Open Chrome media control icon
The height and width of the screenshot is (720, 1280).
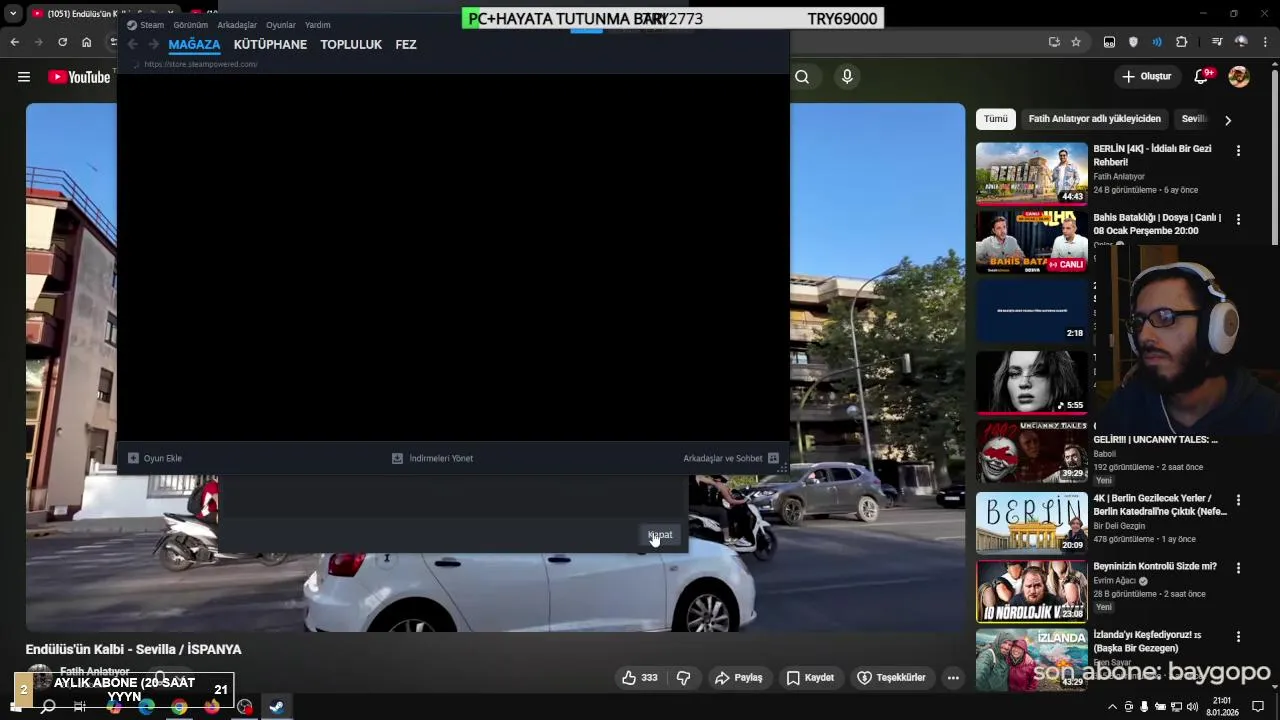coord(1217,42)
